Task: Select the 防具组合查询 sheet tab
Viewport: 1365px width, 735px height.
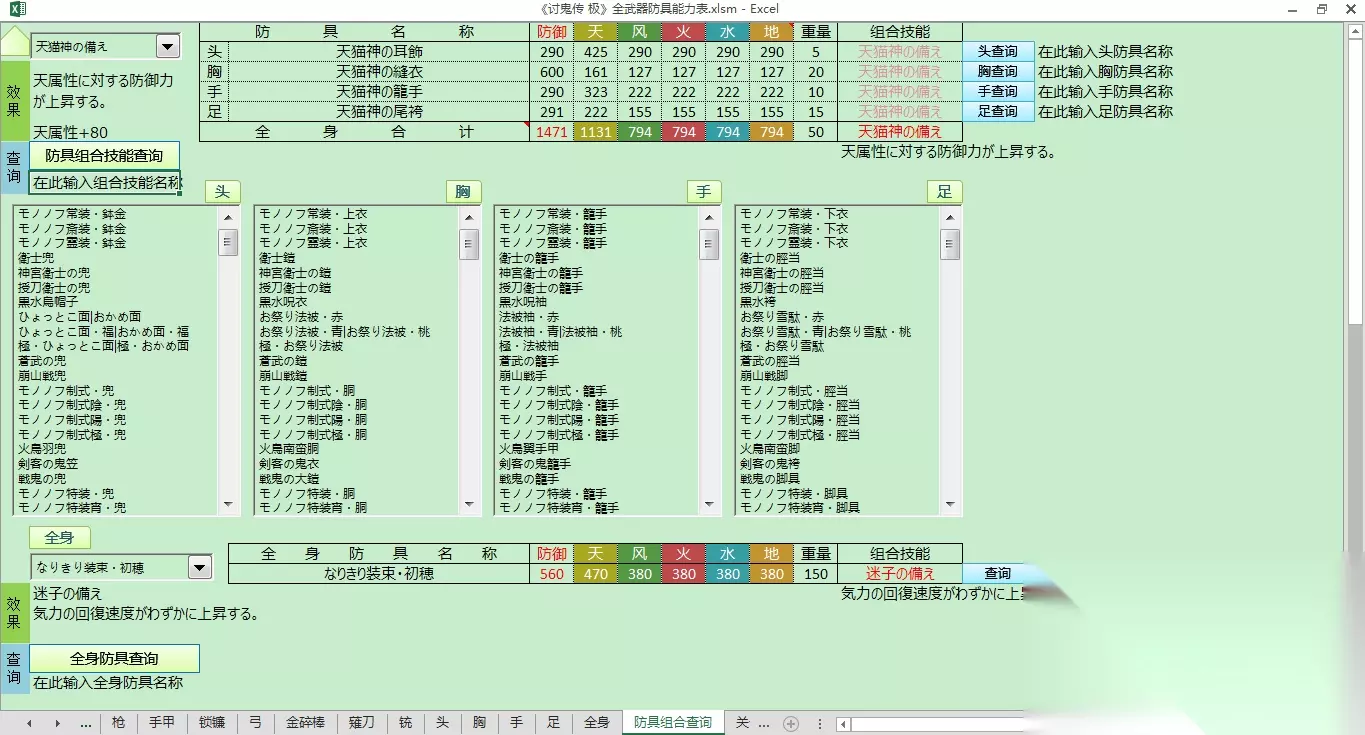Action: point(673,722)
